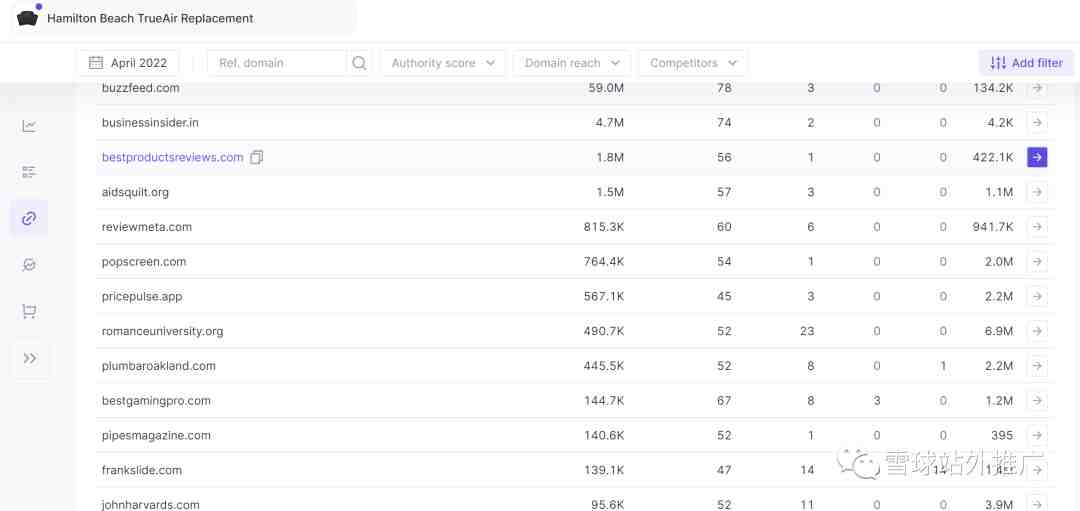
Task: Open arrow button for popscreen.com row
Action: (1037, 262)
